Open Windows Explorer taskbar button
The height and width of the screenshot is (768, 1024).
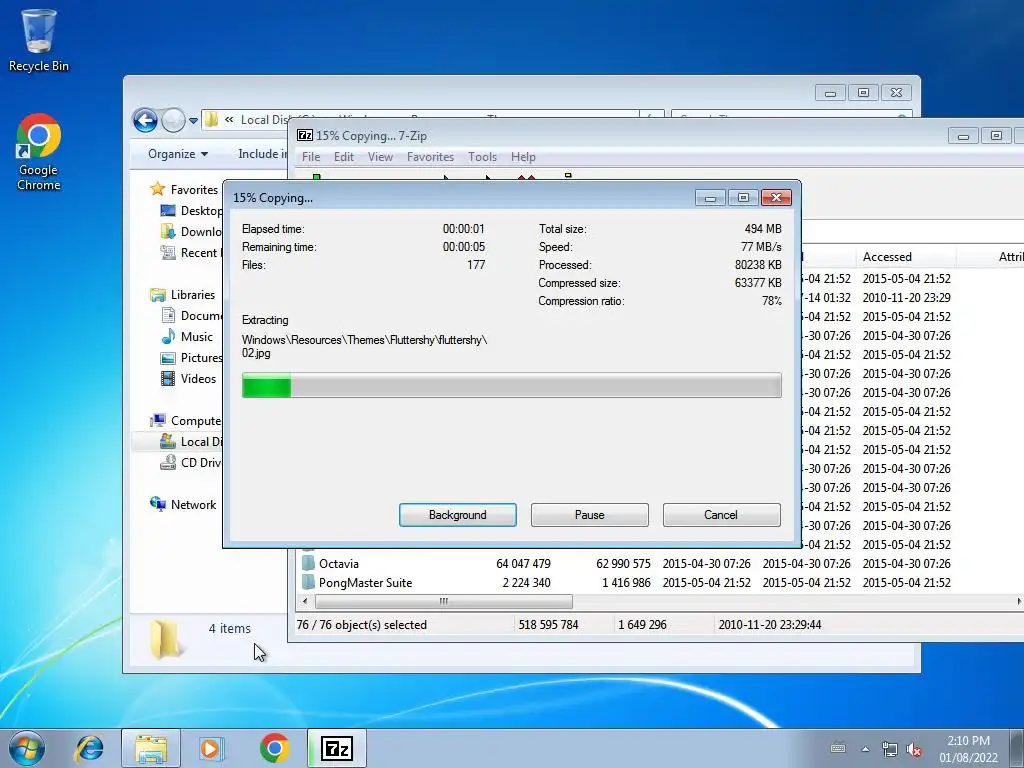pos(151,748)
